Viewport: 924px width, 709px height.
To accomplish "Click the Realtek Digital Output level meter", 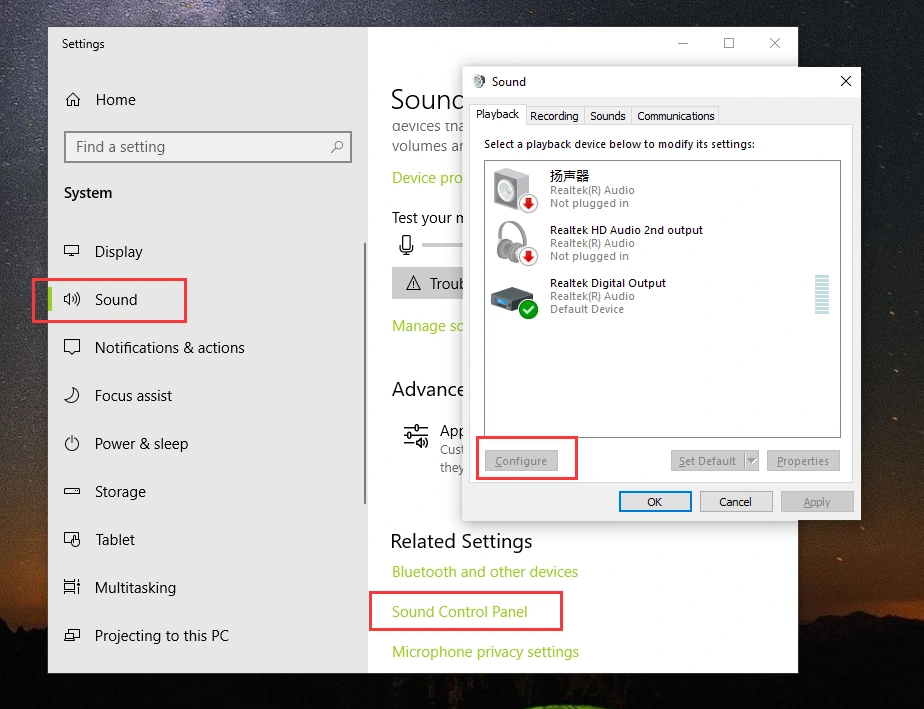I will tap(822, 294).
